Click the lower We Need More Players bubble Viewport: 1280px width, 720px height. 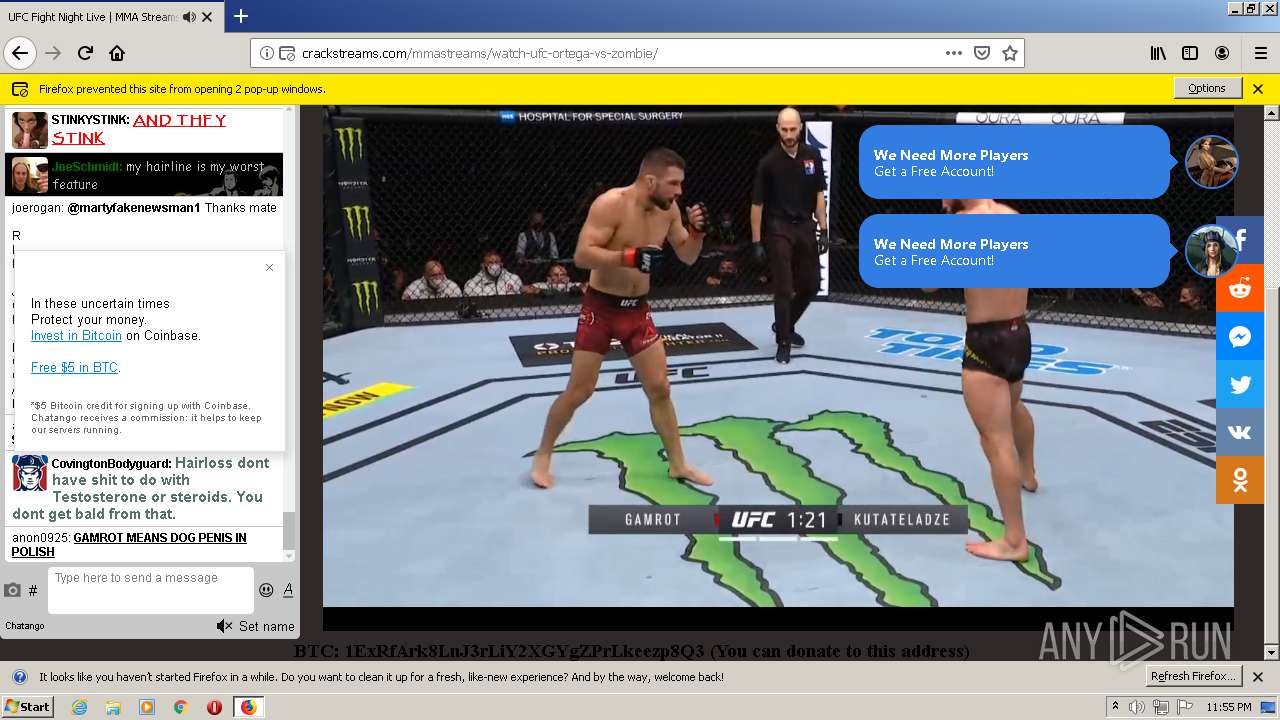pos(1014,251)
